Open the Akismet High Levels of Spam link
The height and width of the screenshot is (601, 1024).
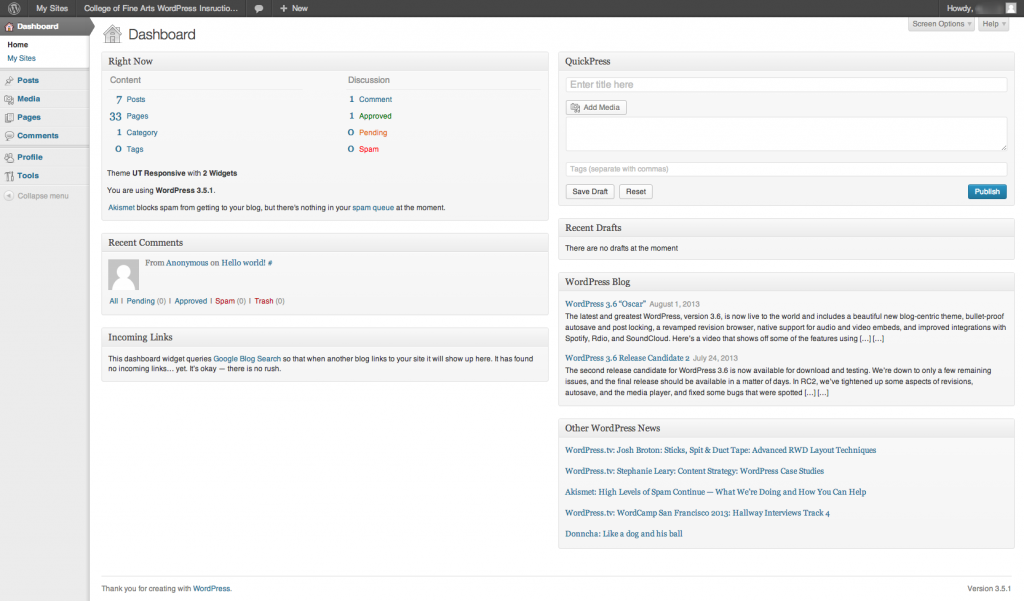click(715, 493)
